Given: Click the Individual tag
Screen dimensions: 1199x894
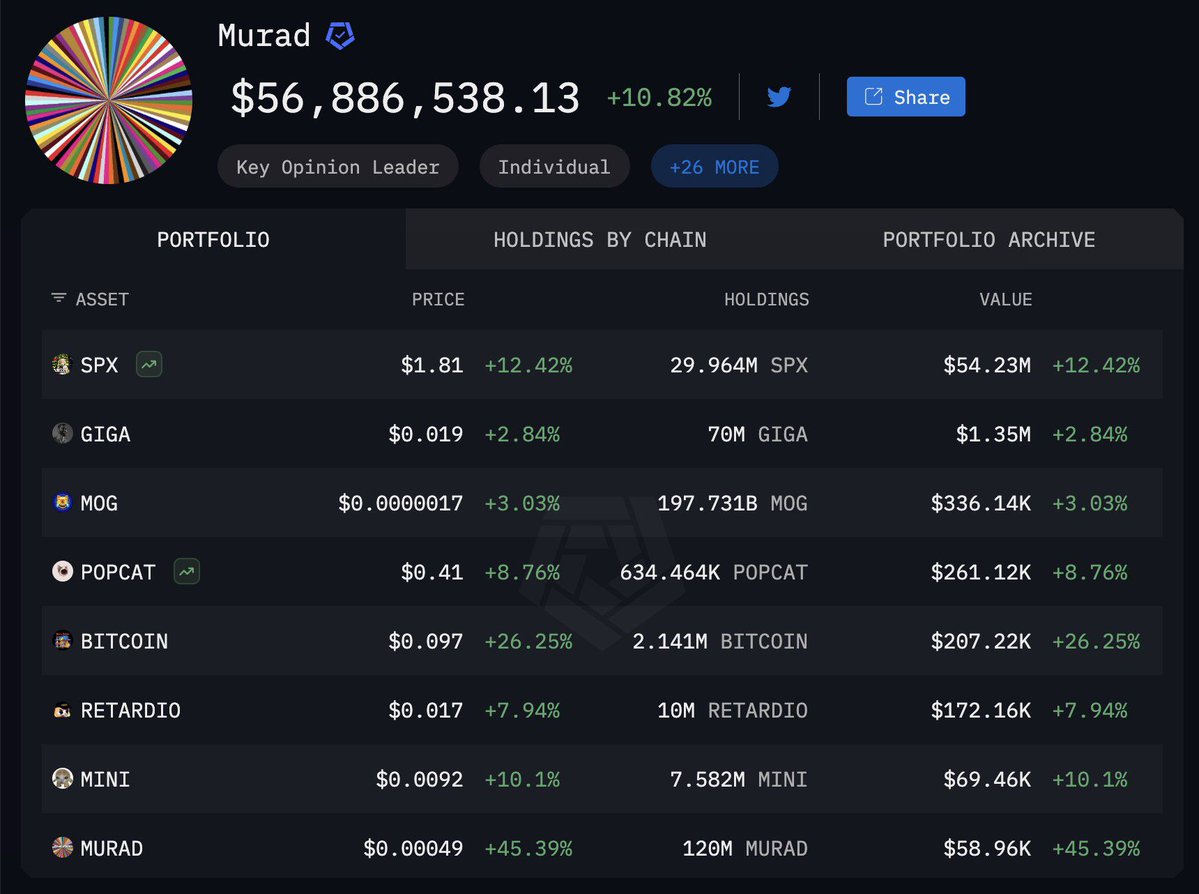Looking at the screenshot, I should pos(554,167).
